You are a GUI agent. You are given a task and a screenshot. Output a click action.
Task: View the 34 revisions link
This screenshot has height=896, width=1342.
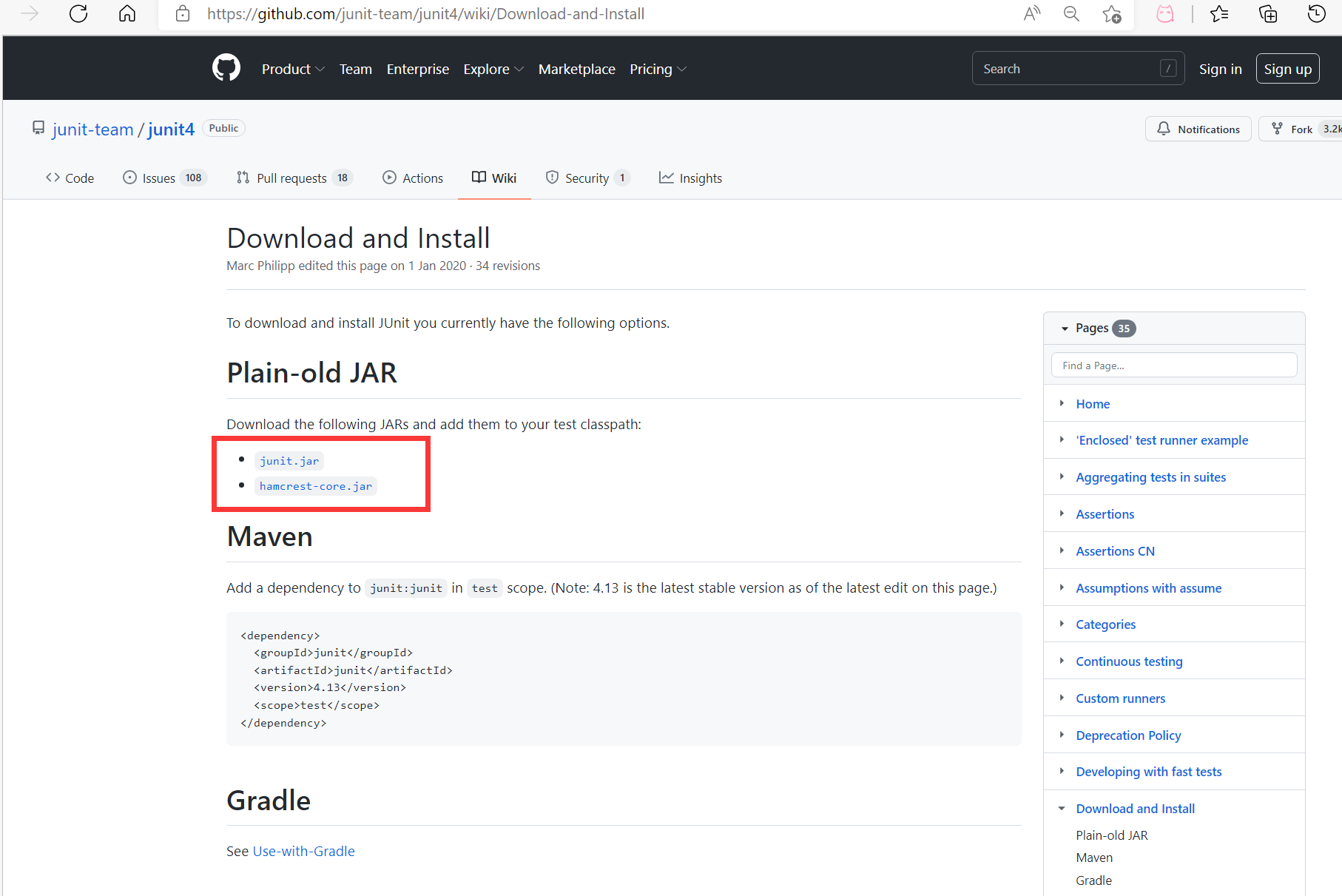click(x=508, y=266)
